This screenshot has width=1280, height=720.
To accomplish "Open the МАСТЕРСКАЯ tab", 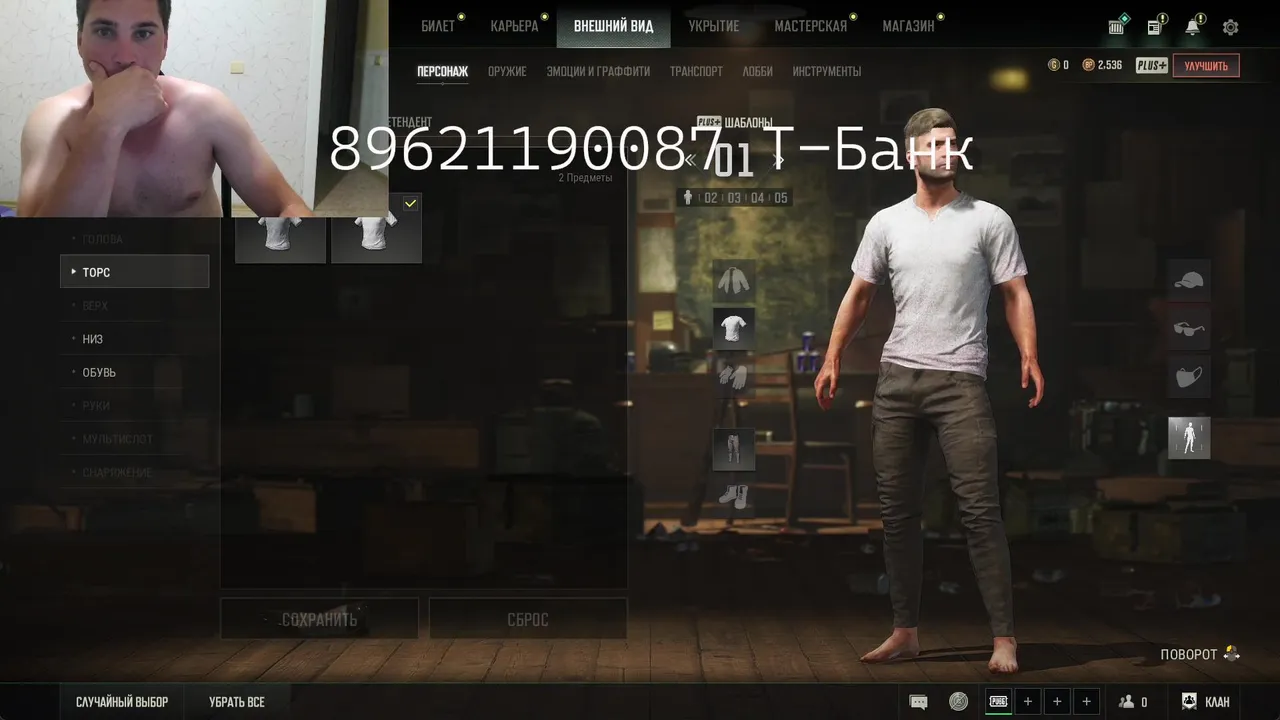I will (810, 26).
